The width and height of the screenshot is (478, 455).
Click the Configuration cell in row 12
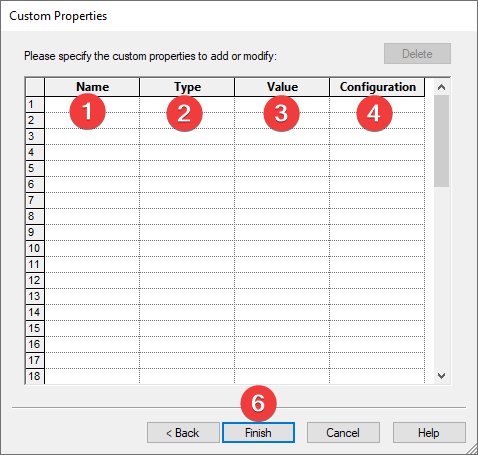pyautogui.click(x=377, y=280)
